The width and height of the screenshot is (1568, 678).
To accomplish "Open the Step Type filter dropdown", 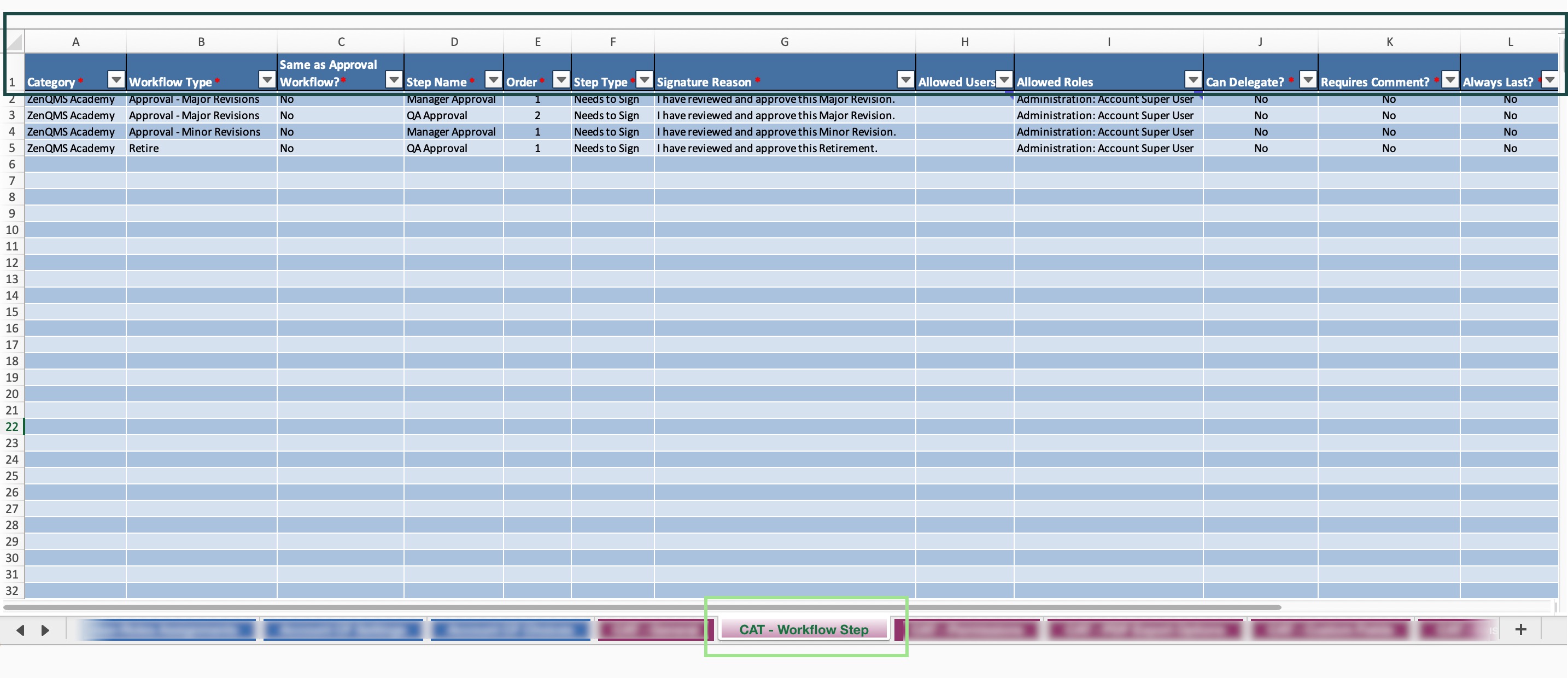I will [644, 79].
